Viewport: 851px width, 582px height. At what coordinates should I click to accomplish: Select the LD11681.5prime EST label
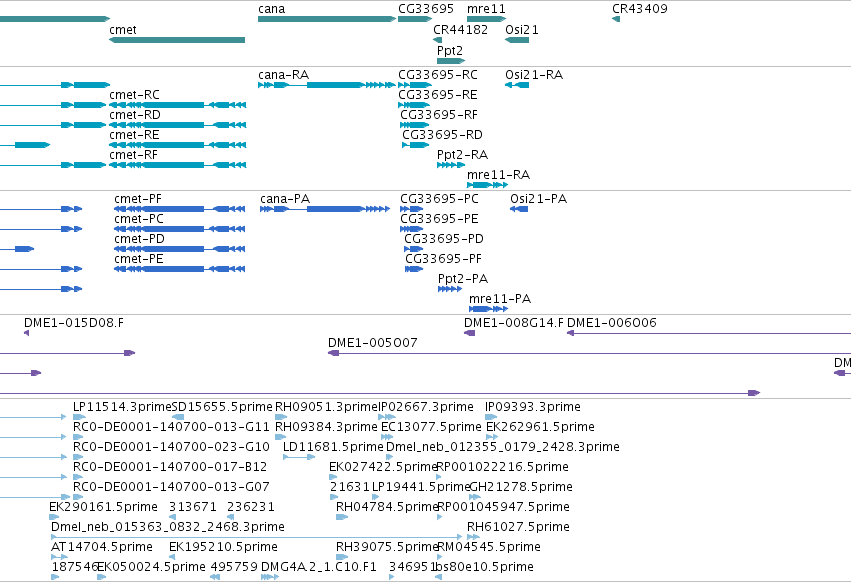tap(333, 447)
